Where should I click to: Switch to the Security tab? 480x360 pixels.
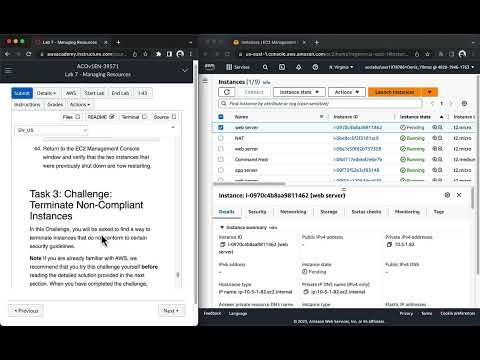click(257, 212)
